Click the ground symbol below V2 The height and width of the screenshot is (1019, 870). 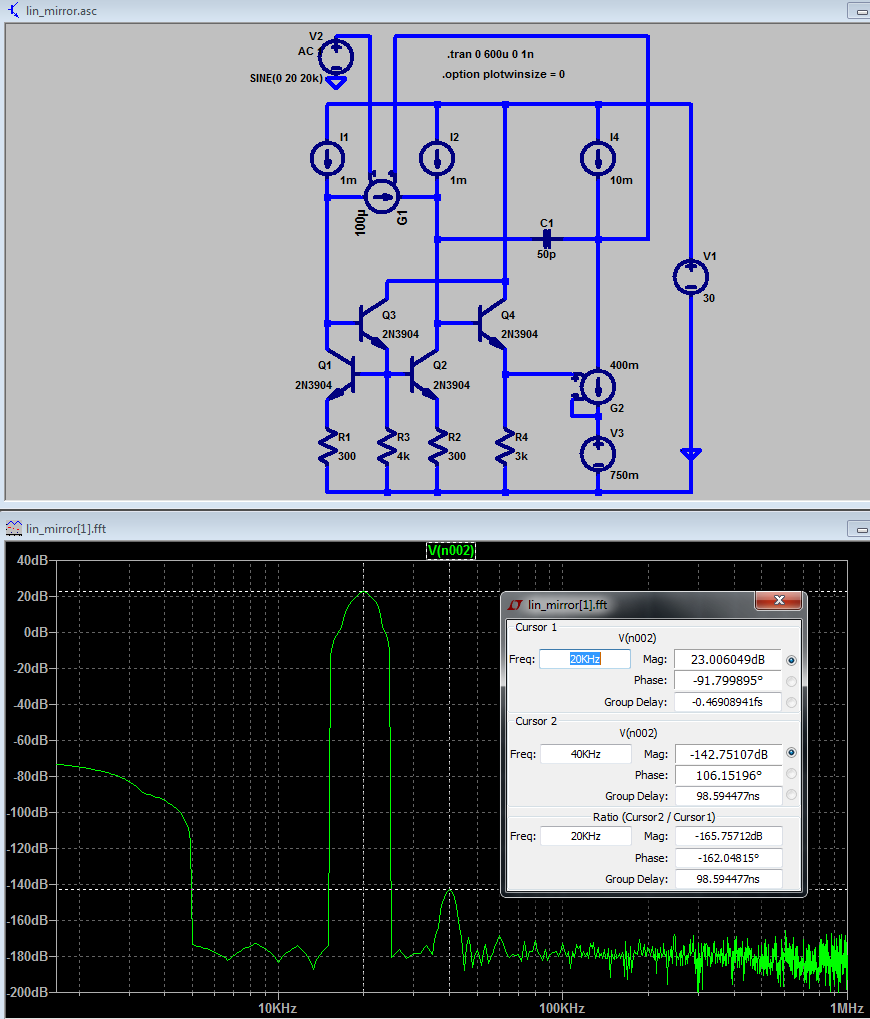coord(336,83)
